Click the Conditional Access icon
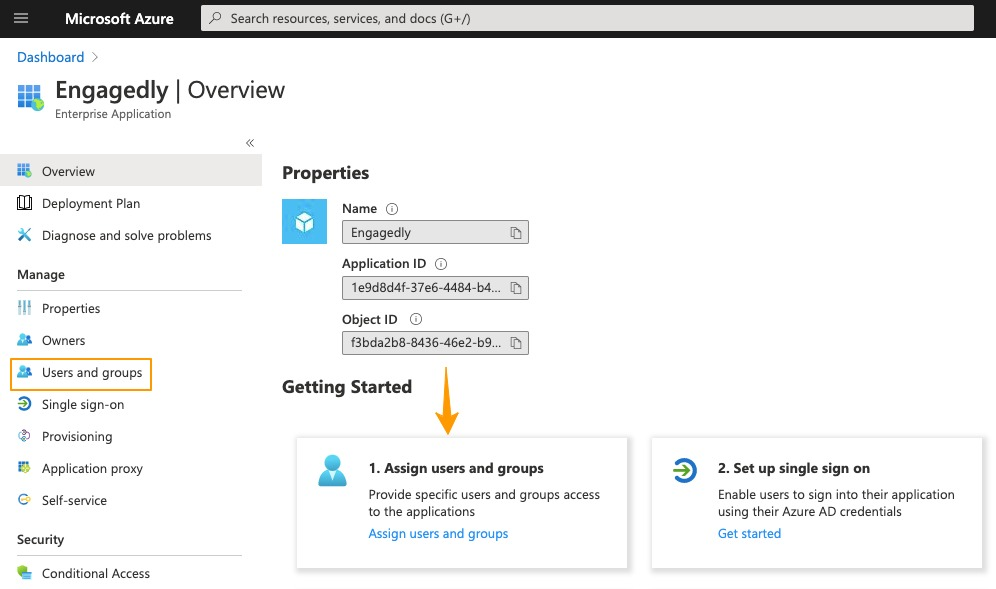This screenshot has width=996, height=589. click(x=24, y=572)
